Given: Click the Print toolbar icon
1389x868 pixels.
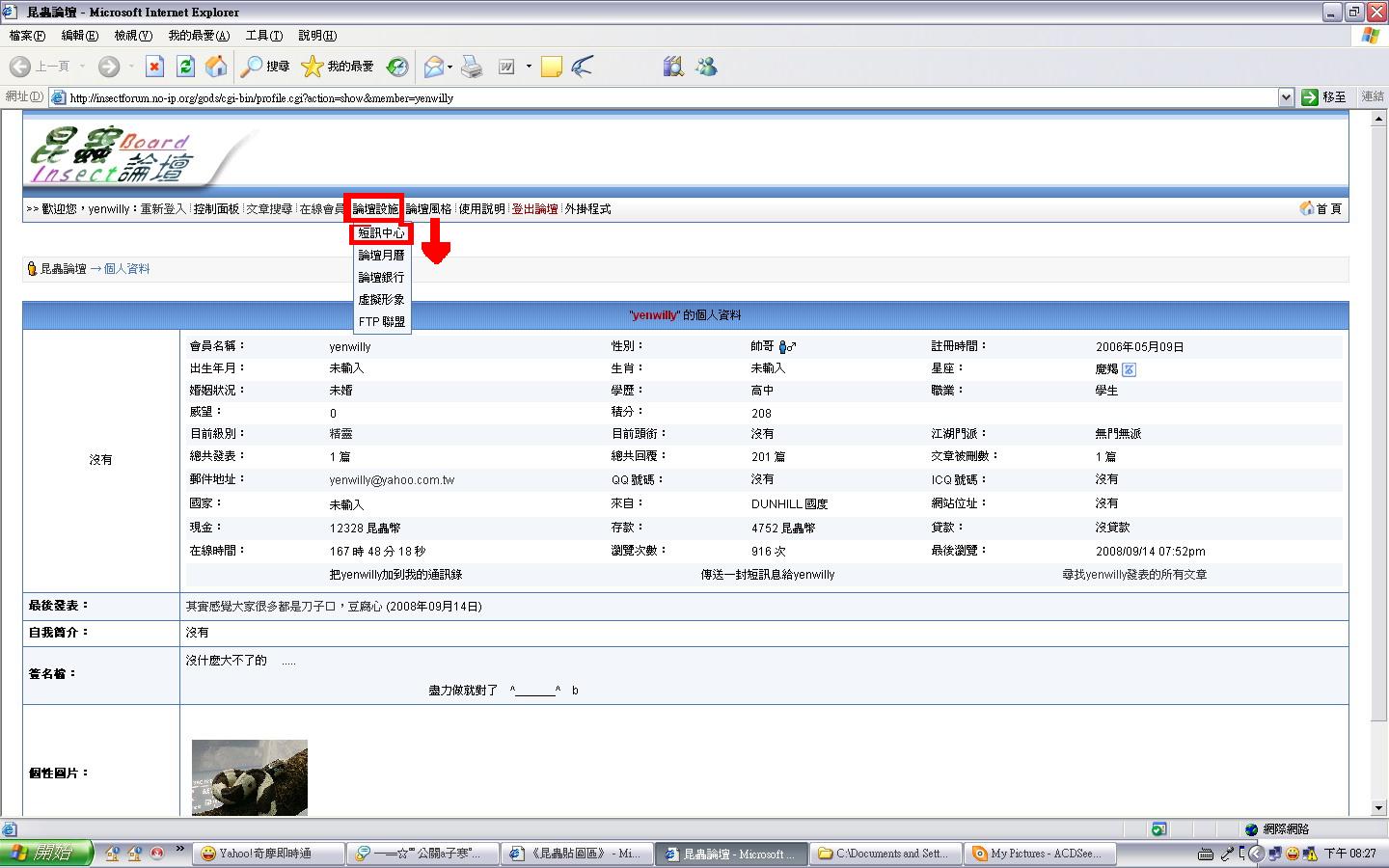Looking at the screenshot, I should pyautogui.click(x=472, y=67).
